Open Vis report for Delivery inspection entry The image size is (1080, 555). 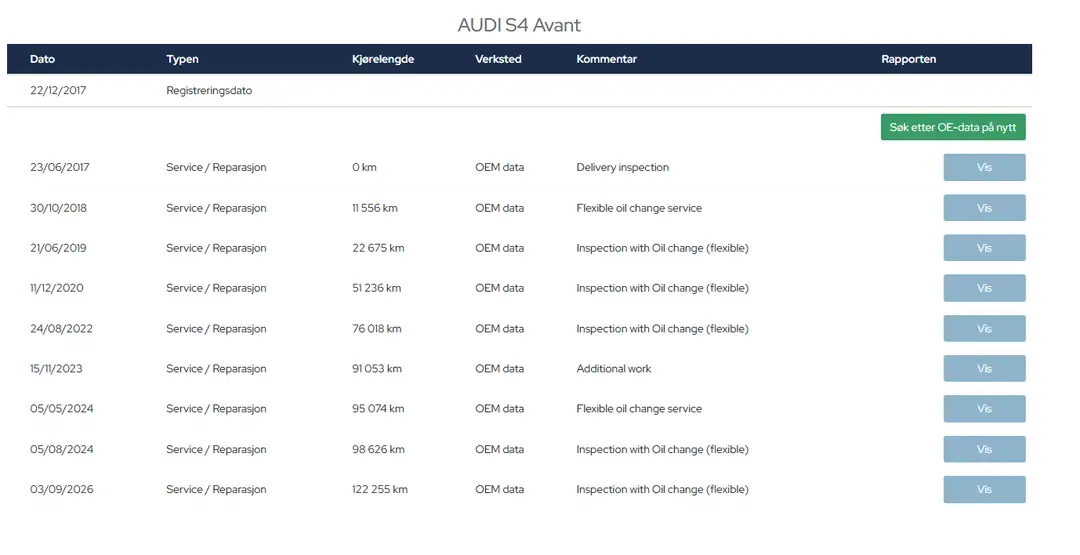coord(984,167)
